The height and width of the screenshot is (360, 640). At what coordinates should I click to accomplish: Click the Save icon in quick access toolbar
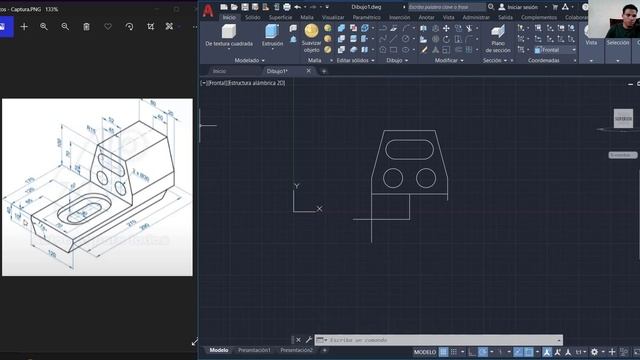click(x=245, y=7)
